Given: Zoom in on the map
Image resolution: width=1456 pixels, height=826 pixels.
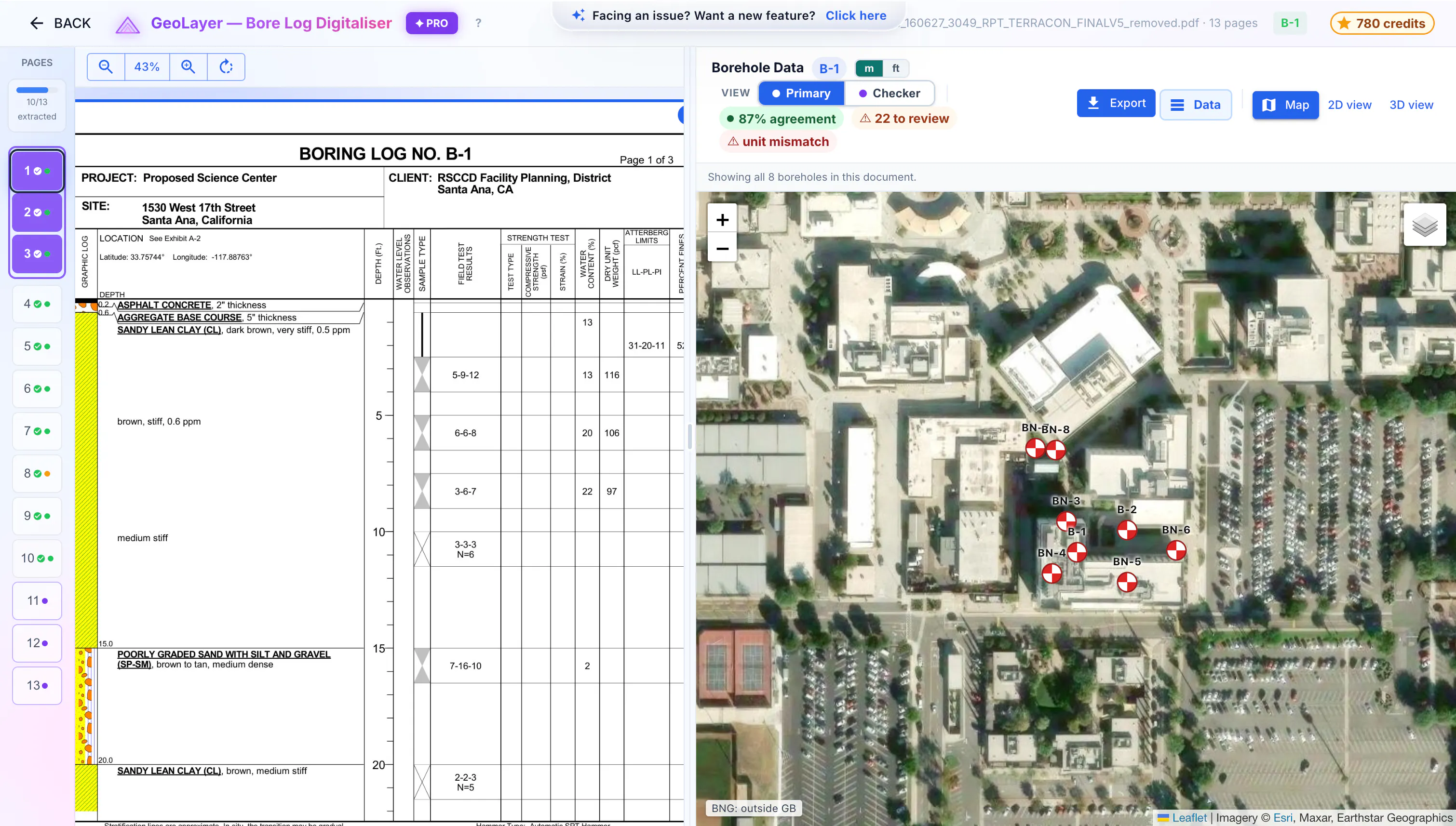Looking at the screenshot, I should tap(722, 220).
